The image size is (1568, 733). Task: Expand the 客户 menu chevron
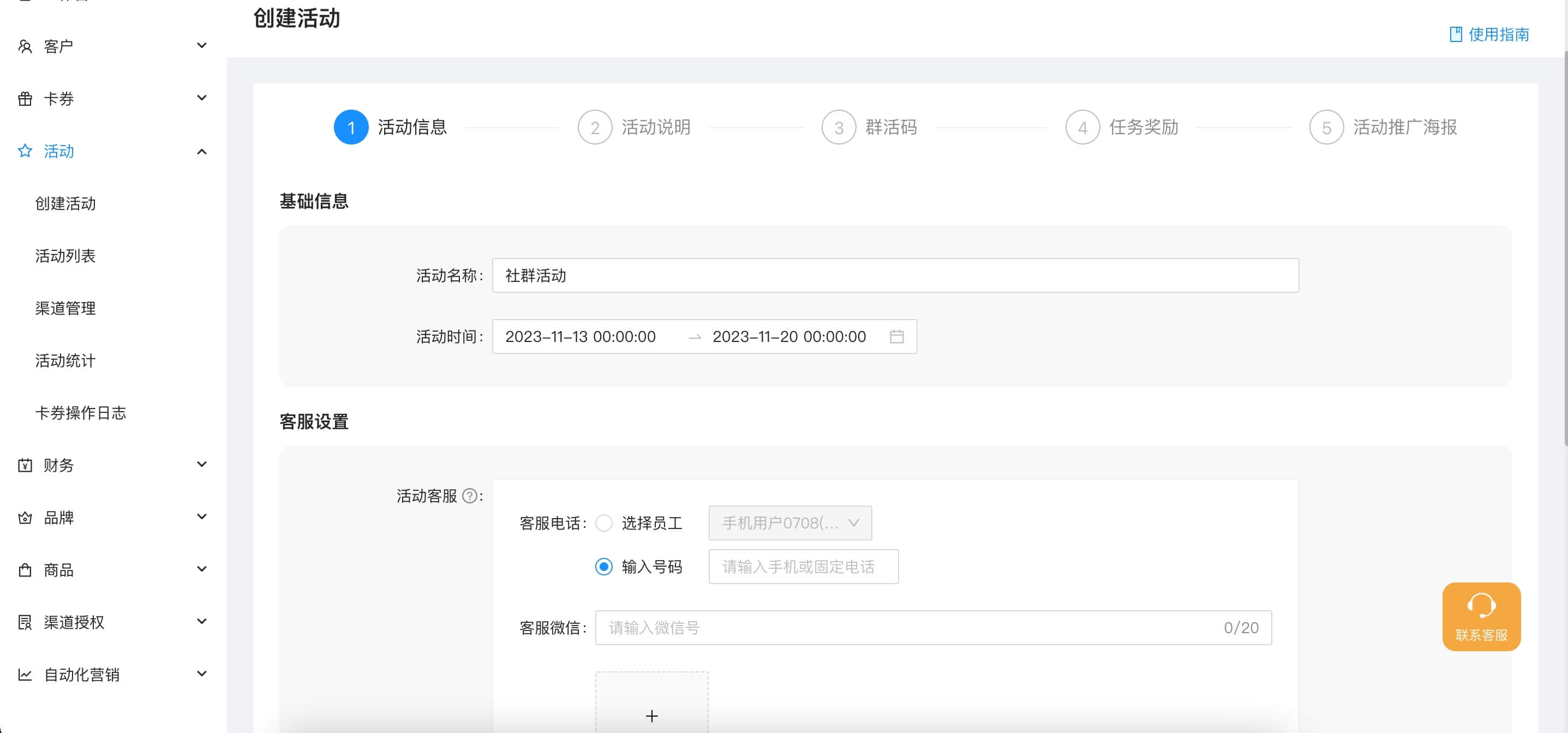(x=201, y=46)
